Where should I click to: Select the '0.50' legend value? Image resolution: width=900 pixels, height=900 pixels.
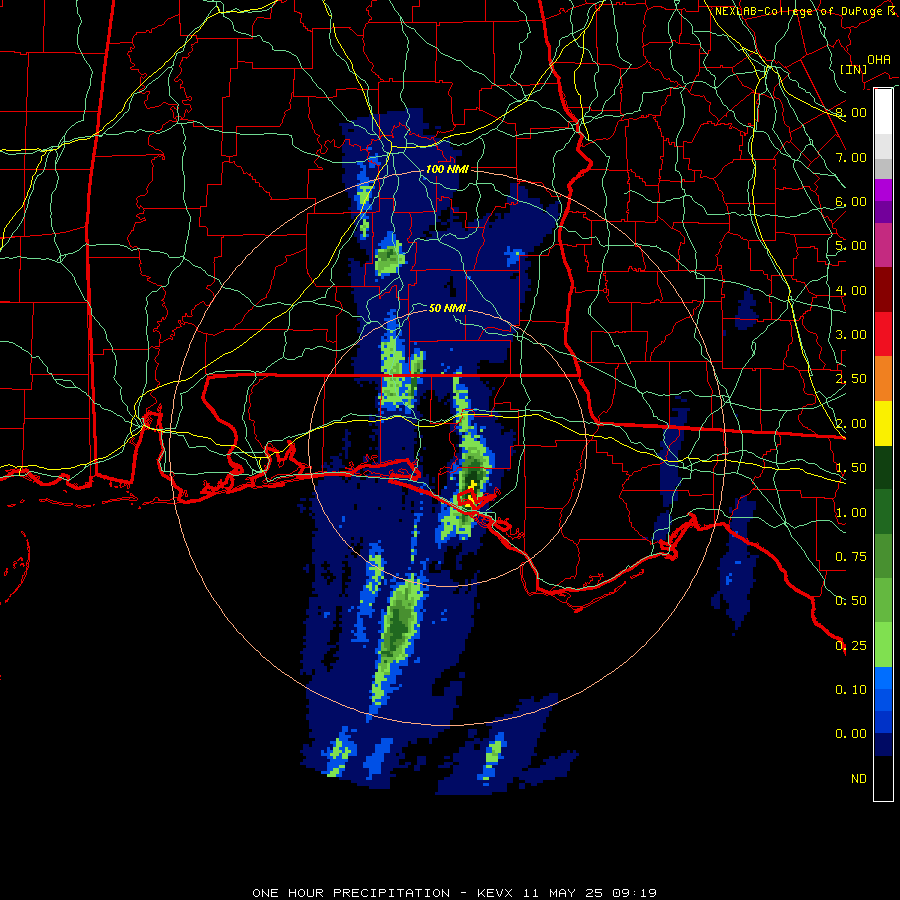point(851,601)
